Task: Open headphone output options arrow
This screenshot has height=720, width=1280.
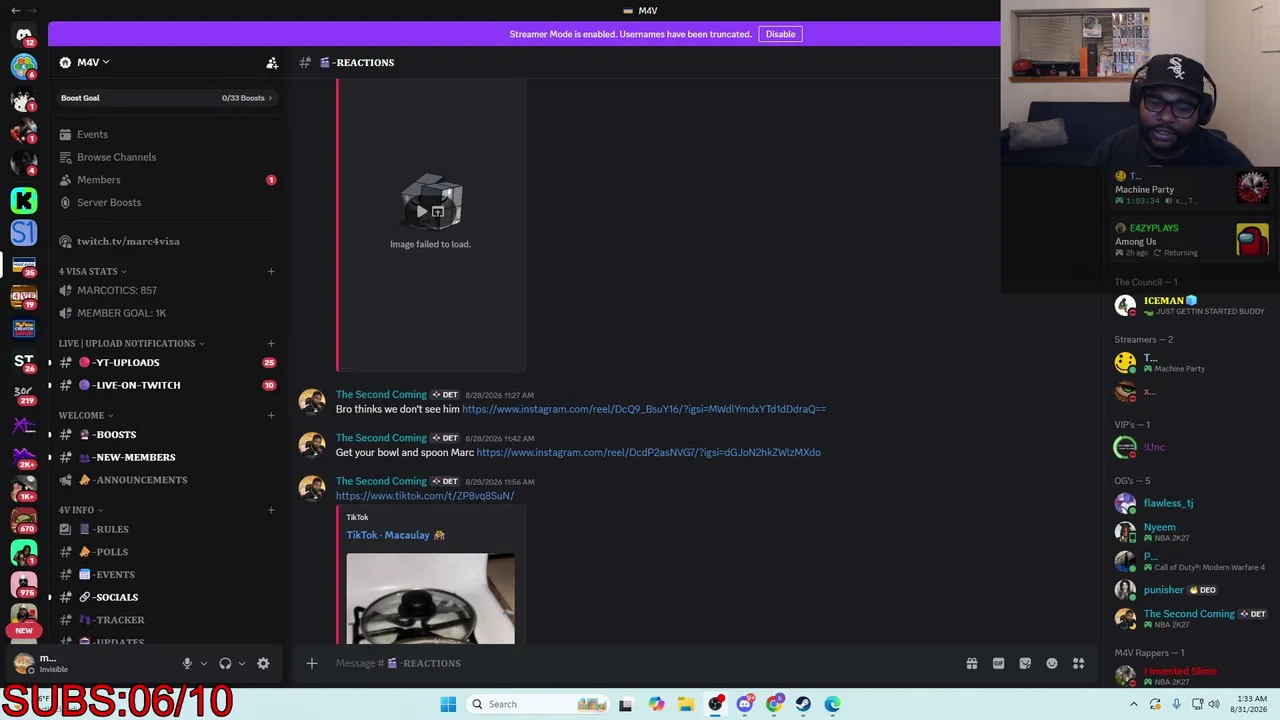Action: (x=242, y=663)
